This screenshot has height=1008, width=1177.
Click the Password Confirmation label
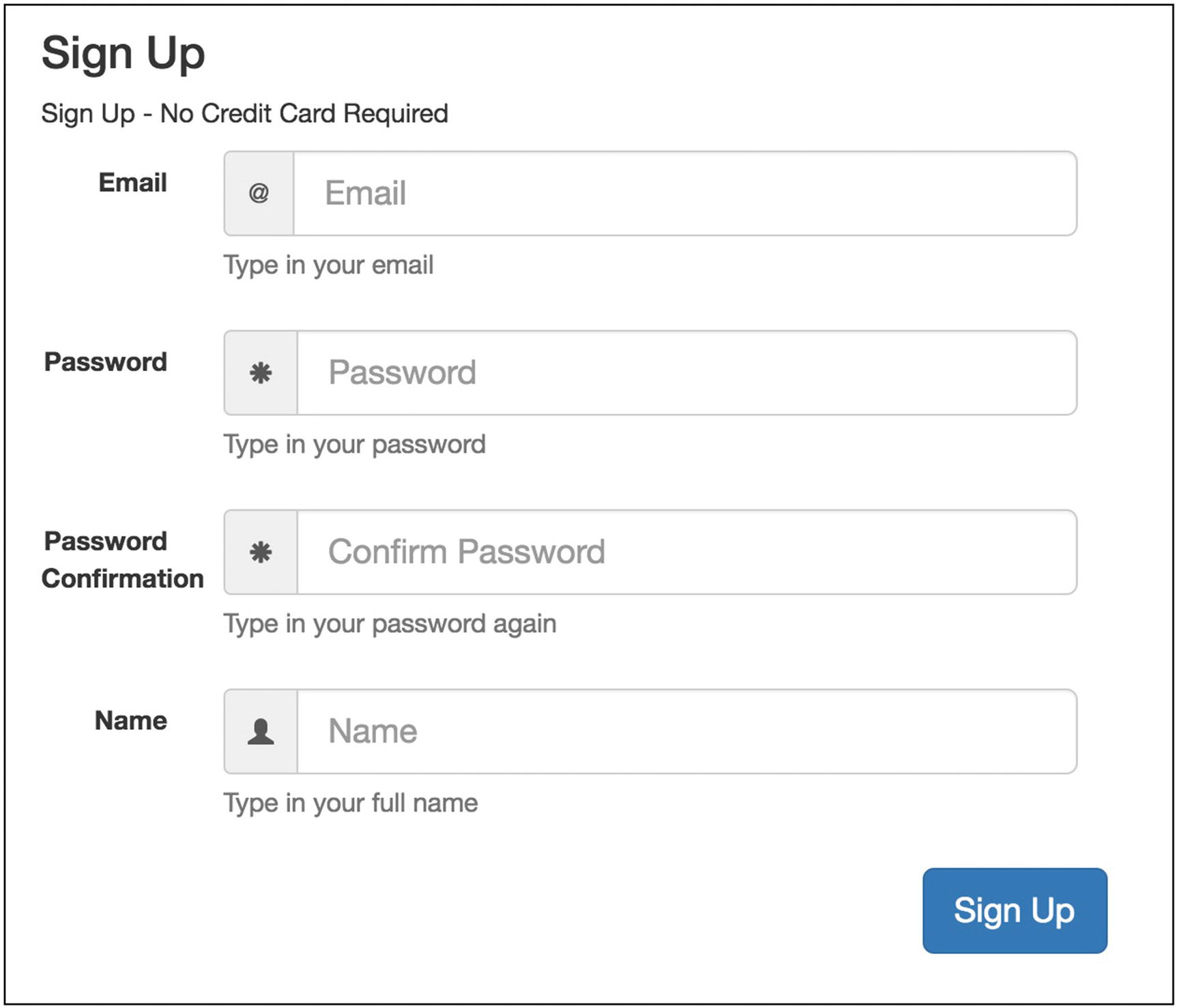tap(122, 560)
